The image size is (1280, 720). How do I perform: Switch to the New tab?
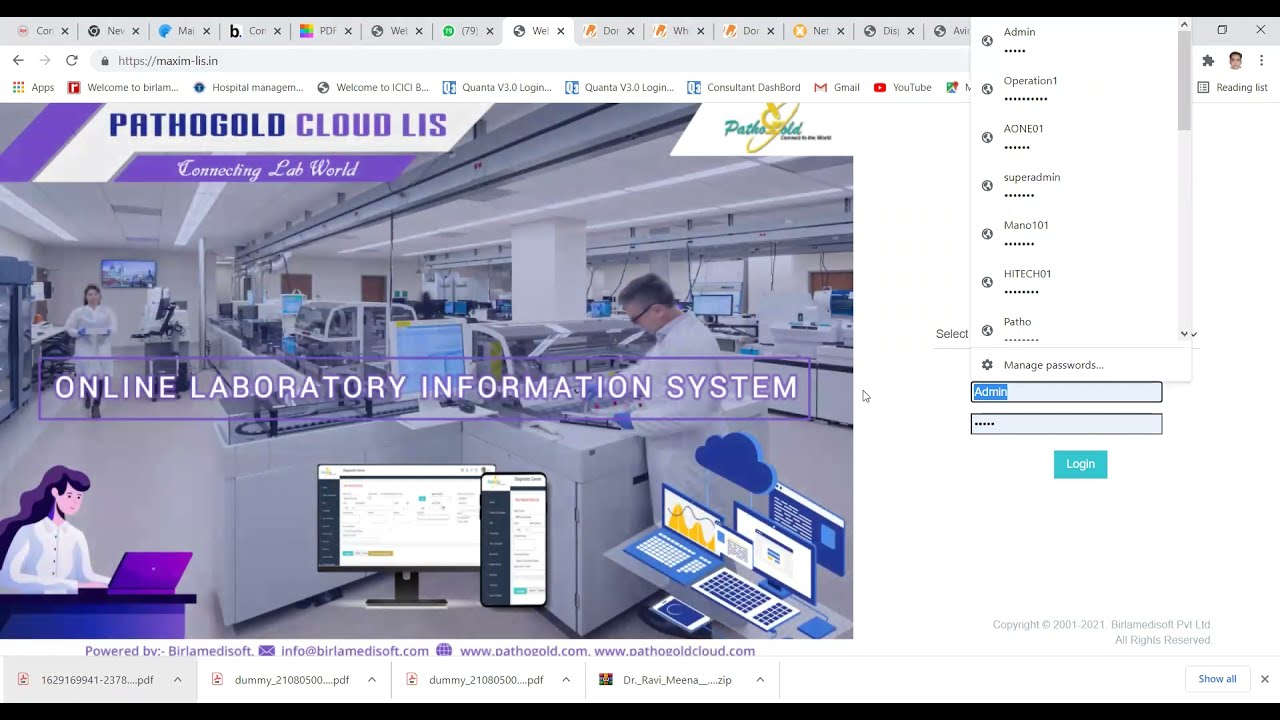[x=115, y=31]
